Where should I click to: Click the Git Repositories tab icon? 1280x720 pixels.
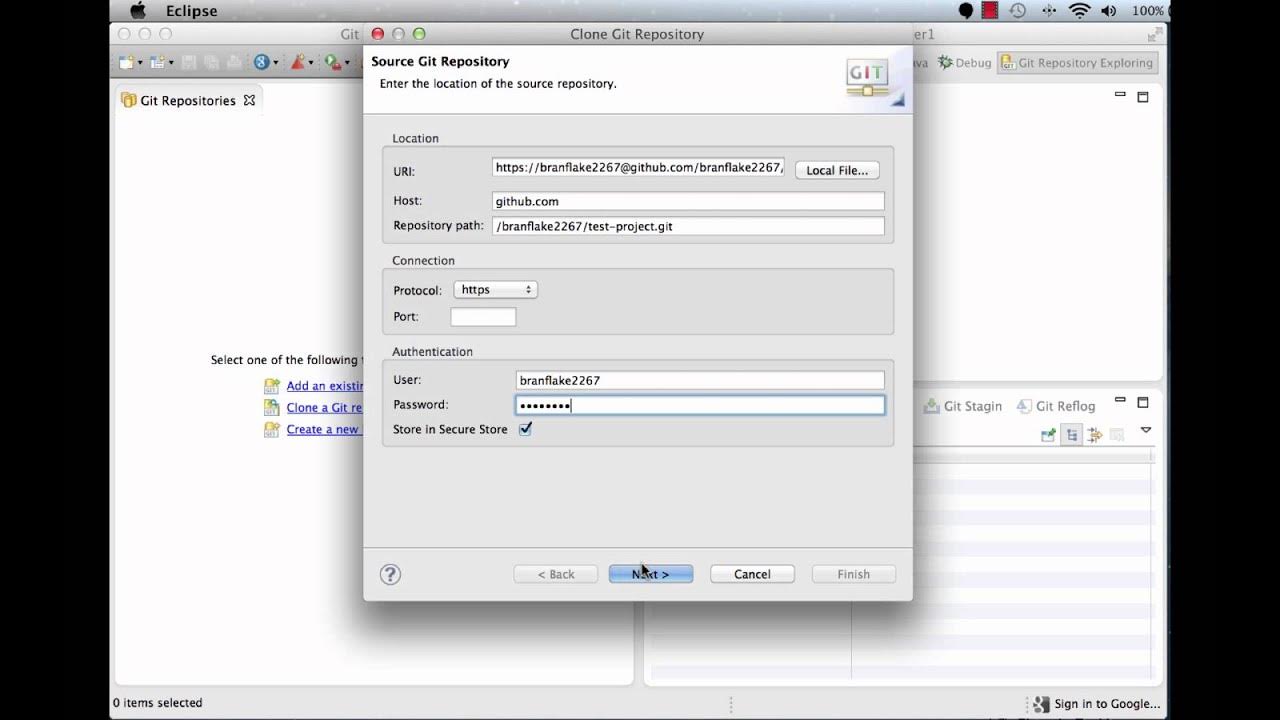click(128, 100)
